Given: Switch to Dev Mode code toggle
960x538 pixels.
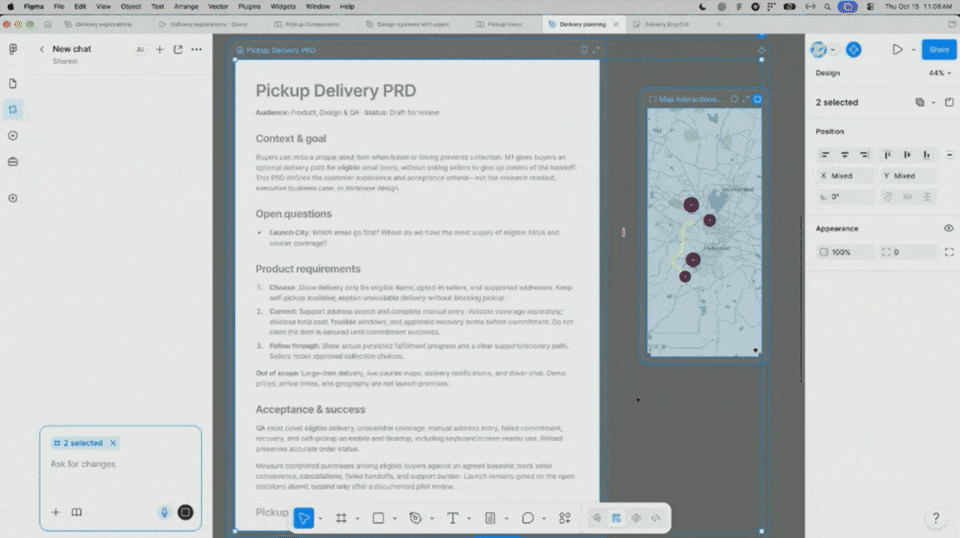Looking at the screenshot, I should 656,518.
